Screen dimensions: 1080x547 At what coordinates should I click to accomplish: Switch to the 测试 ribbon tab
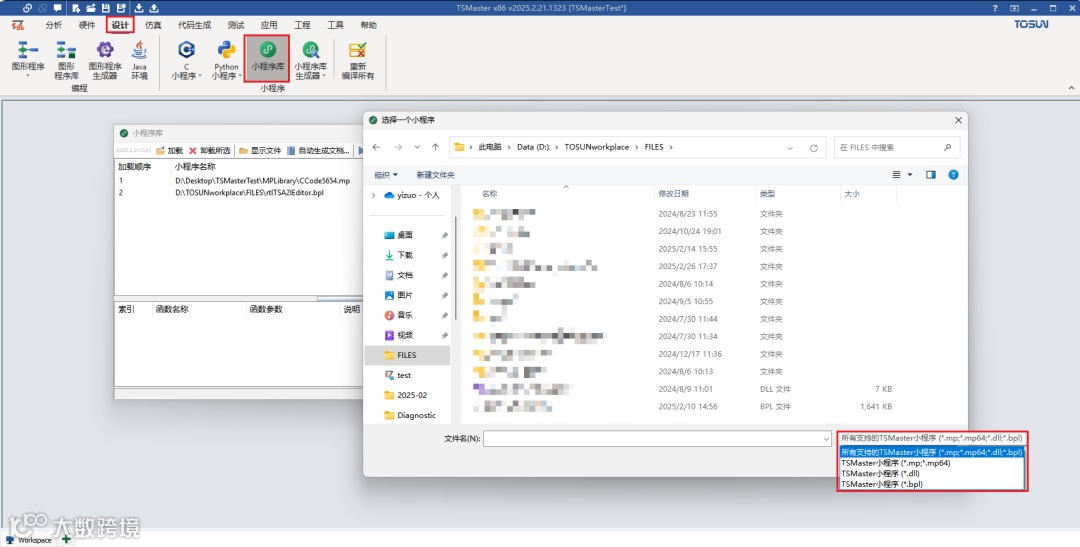[x=236, y=25]
